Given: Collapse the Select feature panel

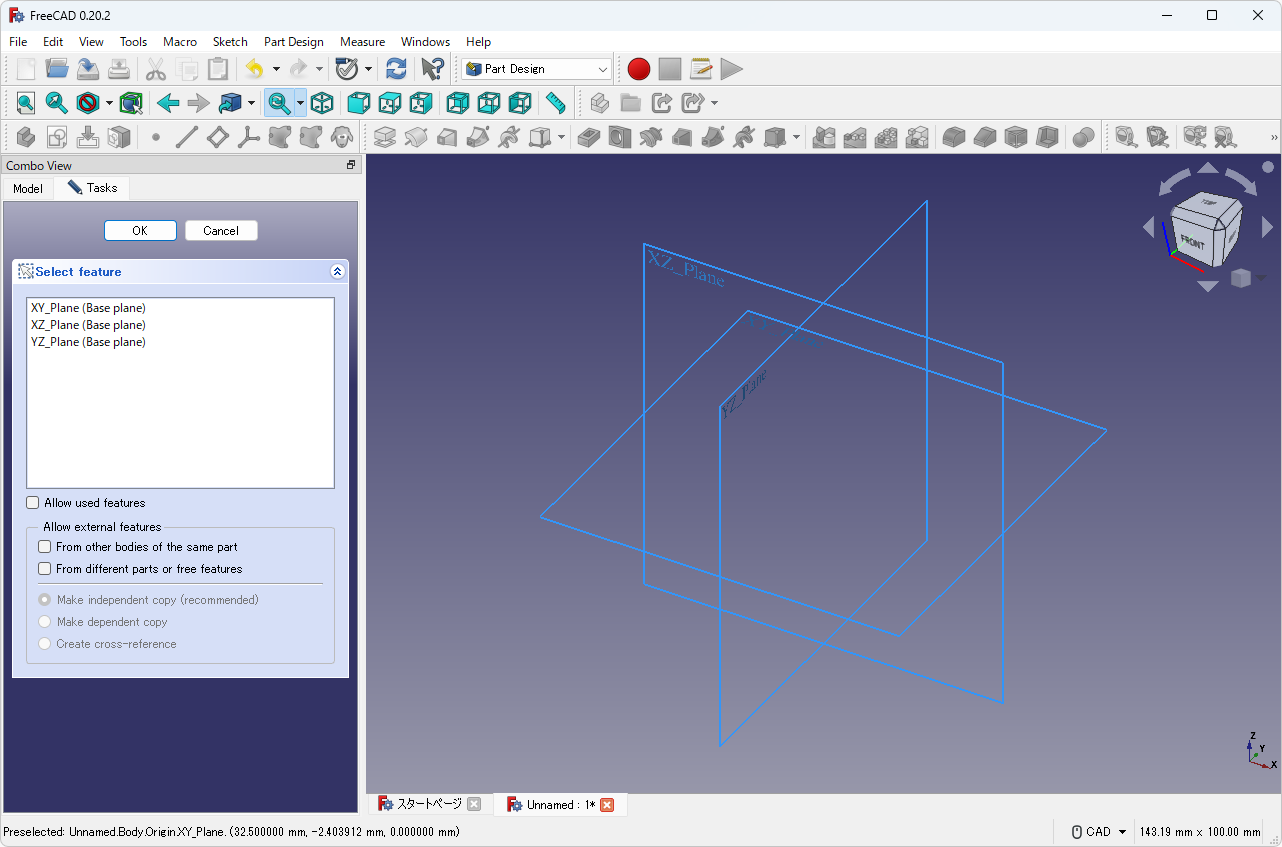Looking at the screenshot, I should (x=337, y=271).
